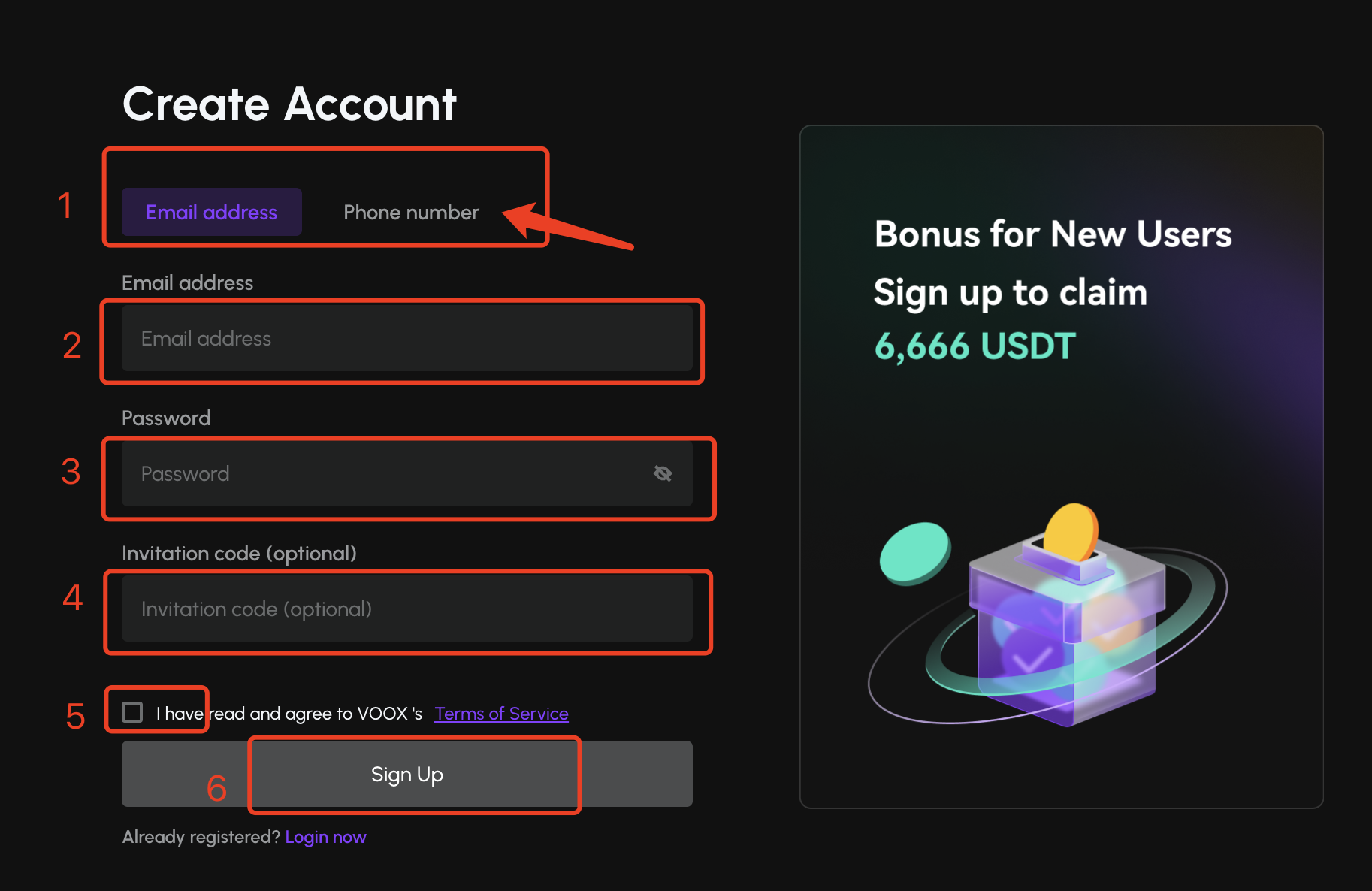Click the floating teal coin graphic
This screenshot has width=1372, height=891.
(x=914, y=553)
